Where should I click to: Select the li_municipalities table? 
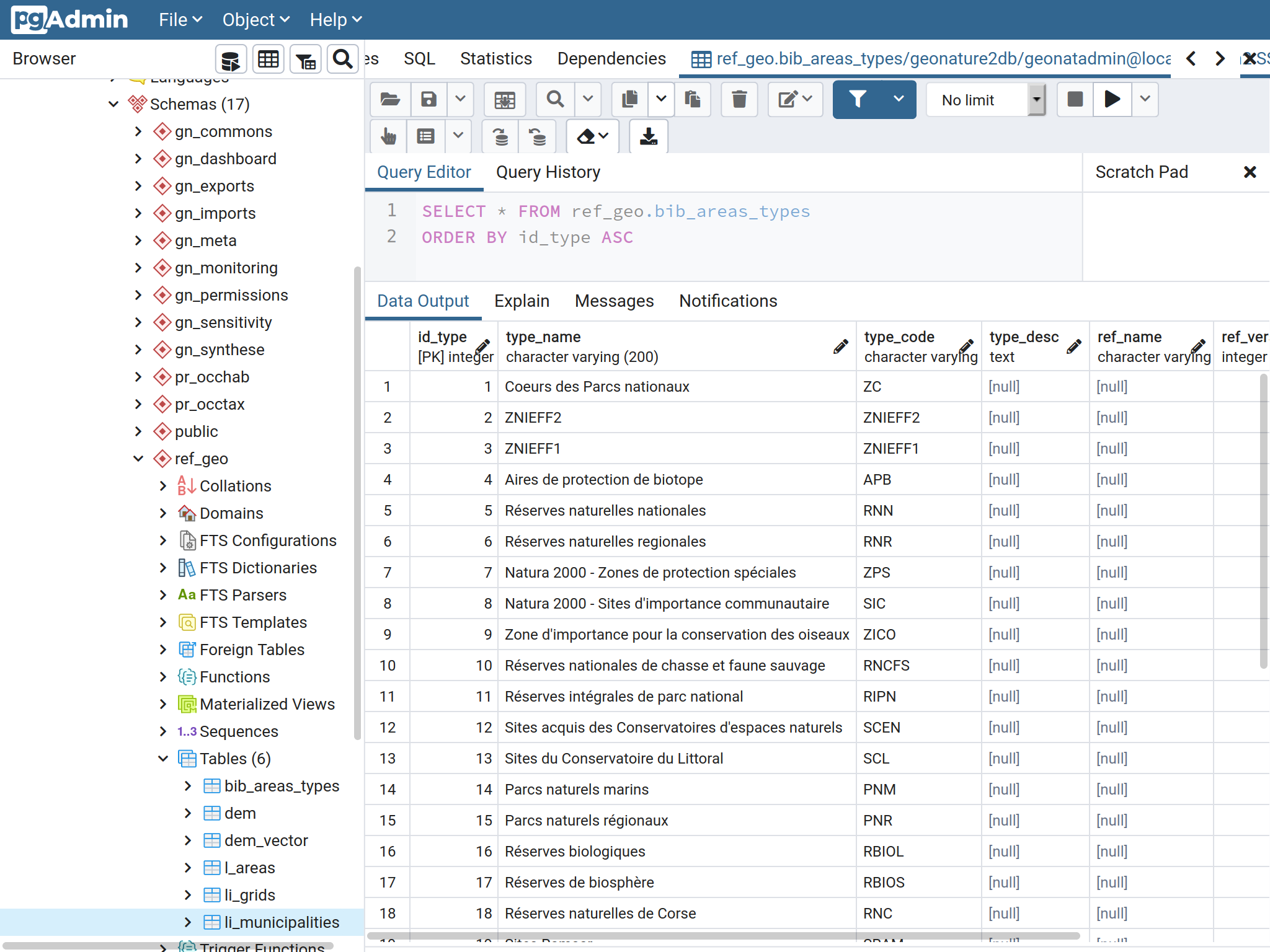[x=282, y=922]
